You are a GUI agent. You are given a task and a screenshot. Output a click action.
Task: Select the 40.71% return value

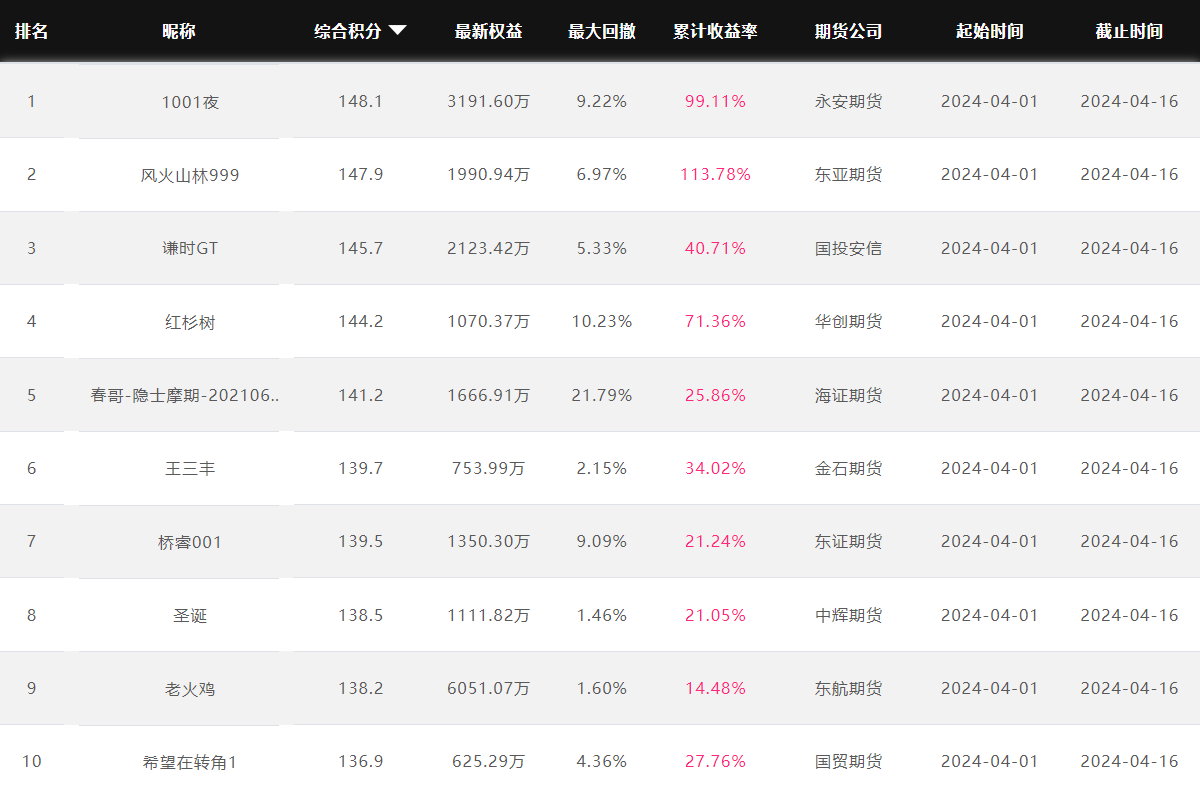[715, 248]
